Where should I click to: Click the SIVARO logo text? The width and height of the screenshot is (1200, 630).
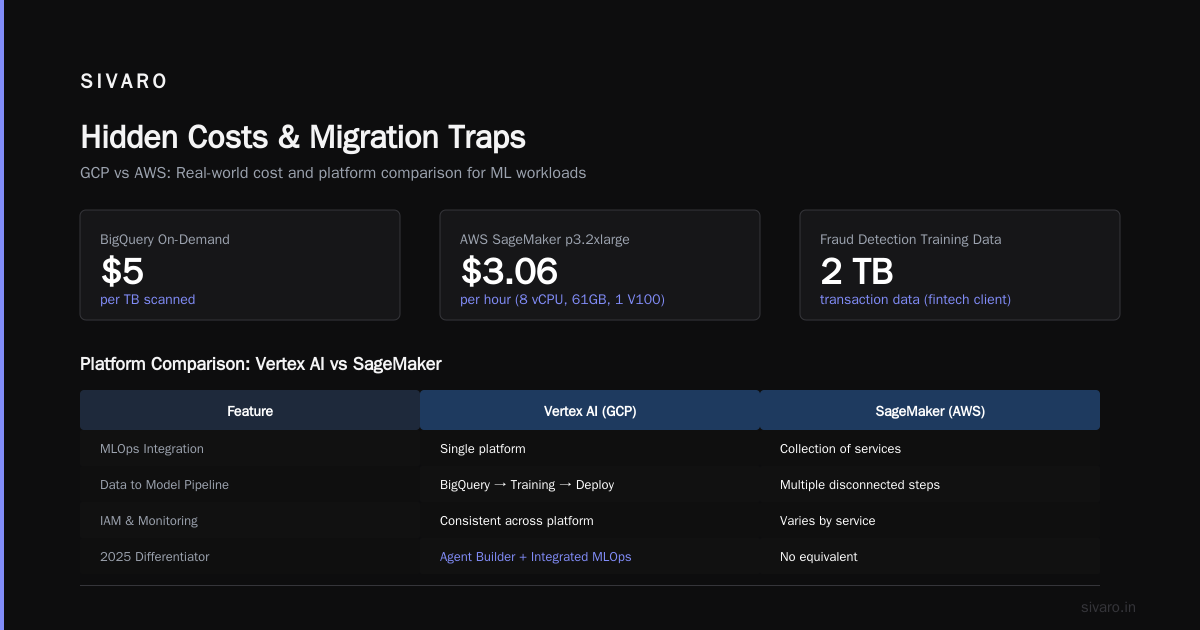tap(123, 82)
